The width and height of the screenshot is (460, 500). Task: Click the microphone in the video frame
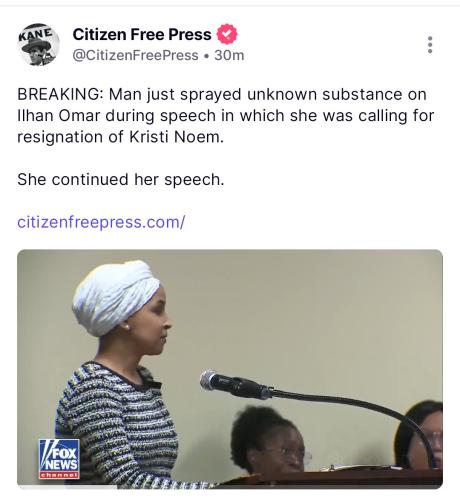click(235, 385)
